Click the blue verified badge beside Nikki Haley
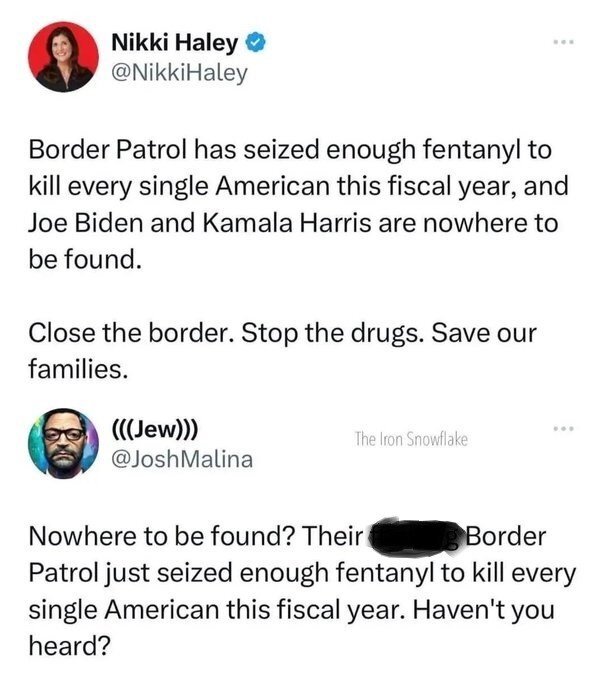The image size is (605, 680). 256,42
